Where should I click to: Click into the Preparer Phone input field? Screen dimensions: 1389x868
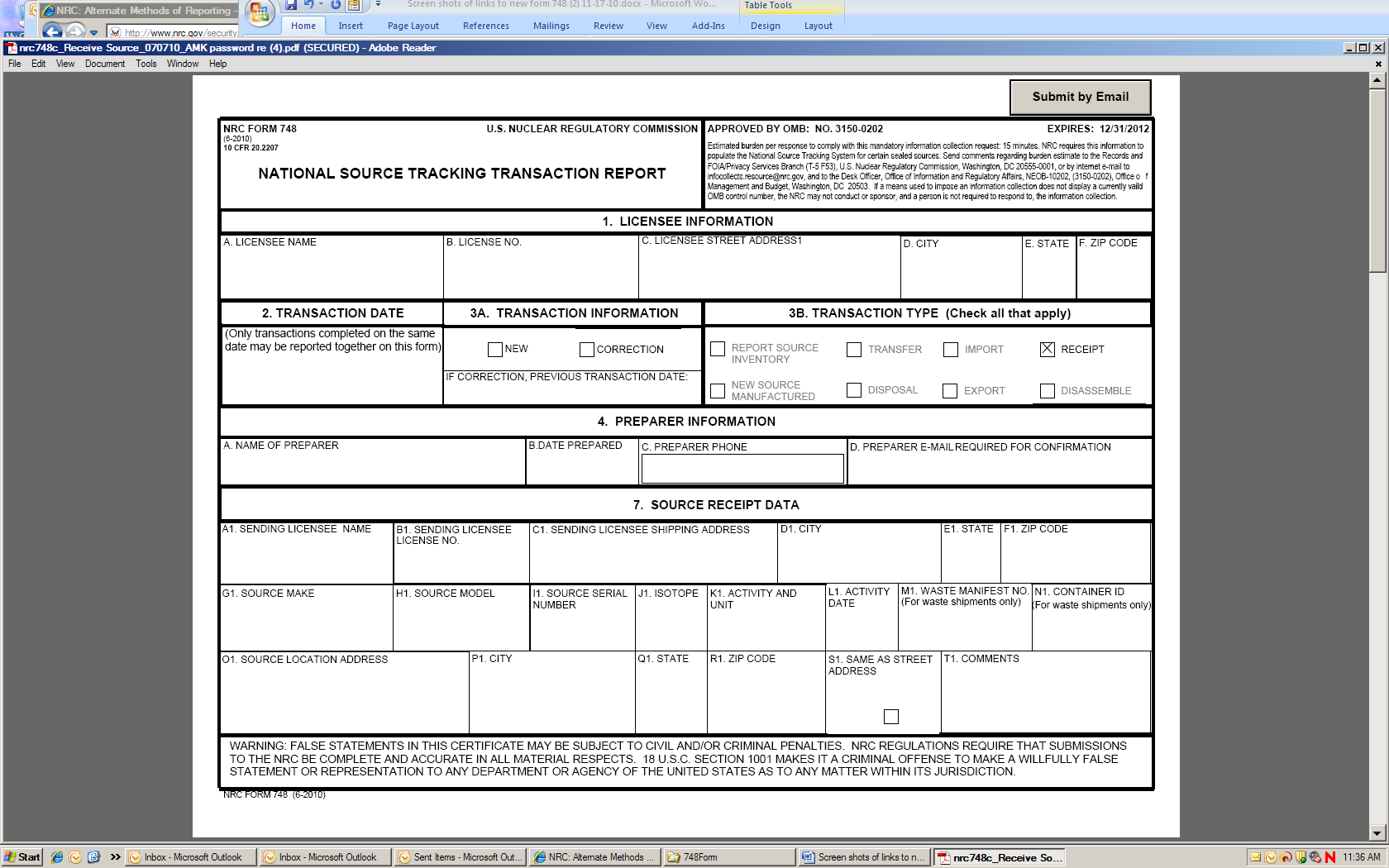pos(742,469)
